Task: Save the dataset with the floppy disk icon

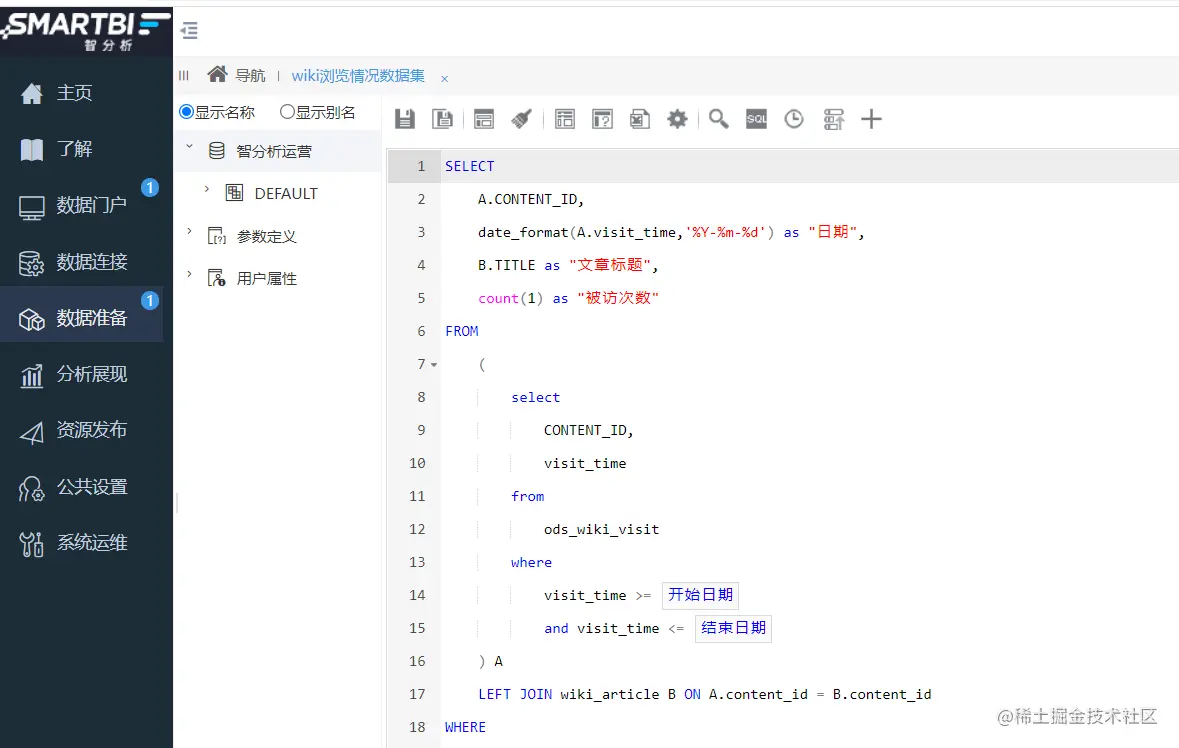Action: tap(405, 118)
